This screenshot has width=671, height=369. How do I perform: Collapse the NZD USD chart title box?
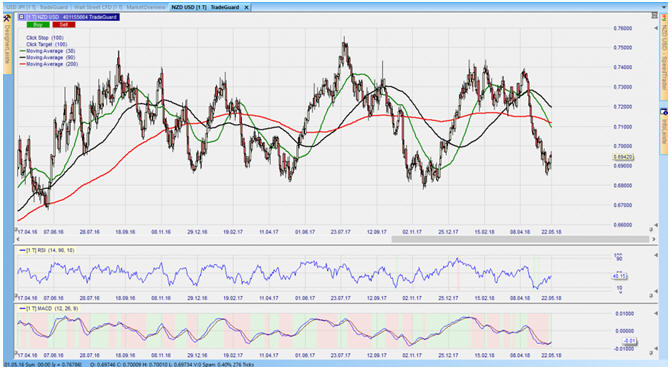pos(21,17)
